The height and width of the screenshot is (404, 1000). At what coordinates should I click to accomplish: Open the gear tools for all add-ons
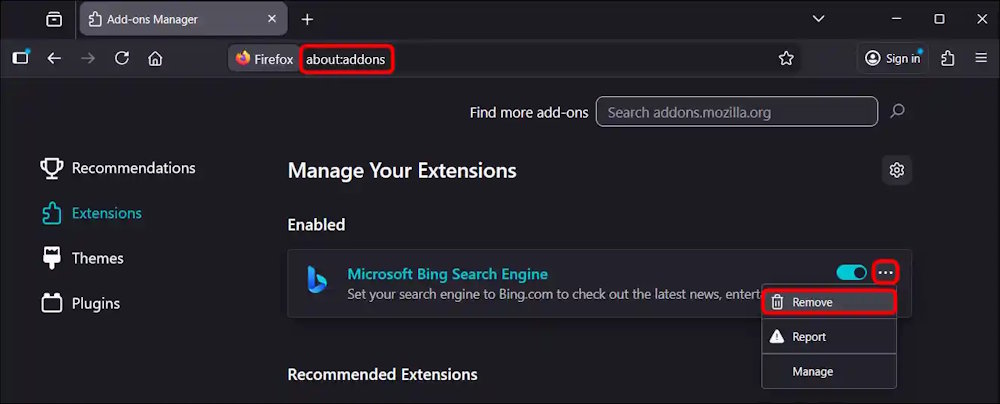pos(897,170)
